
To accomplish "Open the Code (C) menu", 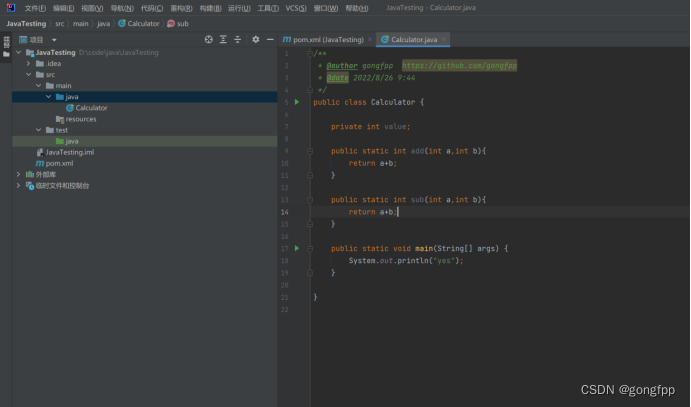I will pos(152,8).
